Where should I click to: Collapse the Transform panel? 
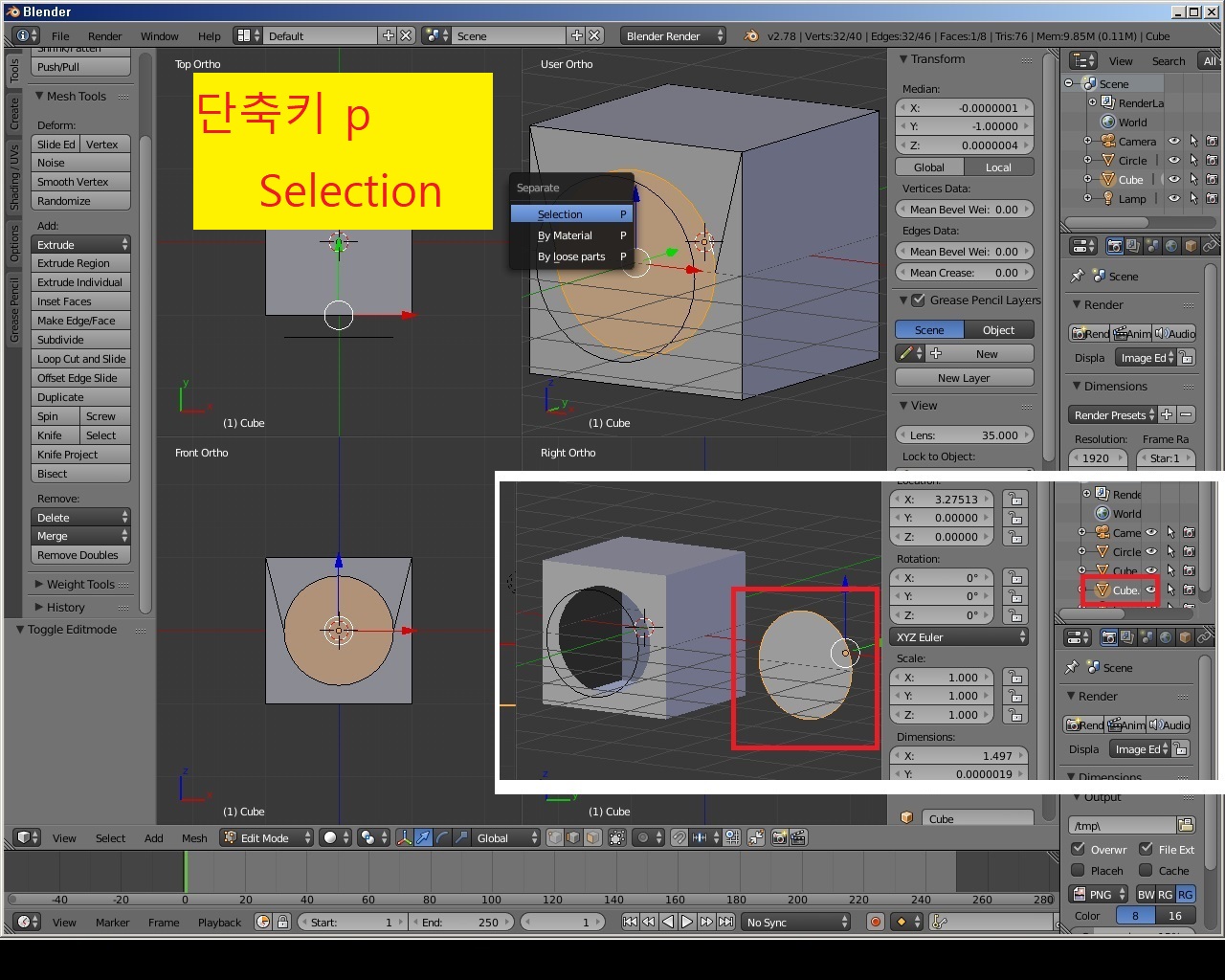pyautogui.click(x=902, y=58)
